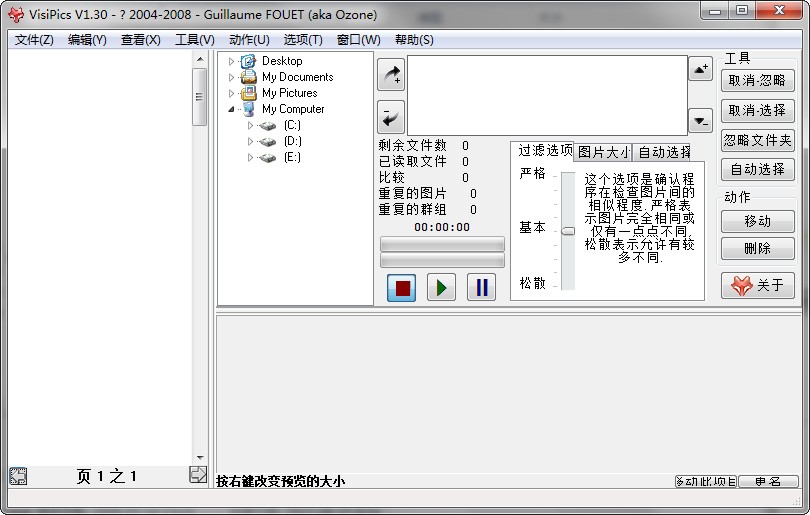Collapse the My Computer tree node
This screenshot has height=515, width=810.
(231, 110)
